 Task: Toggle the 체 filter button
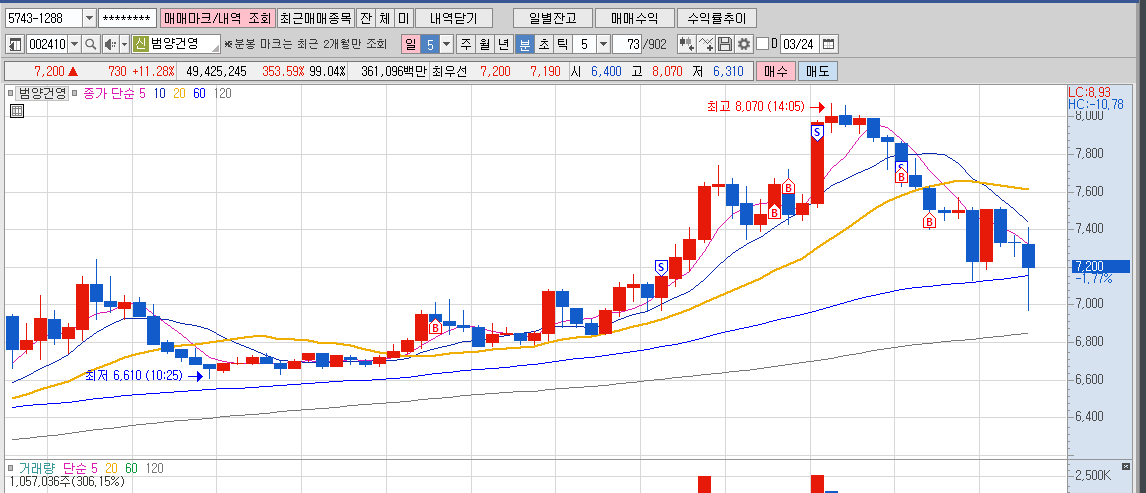point(384,18)
